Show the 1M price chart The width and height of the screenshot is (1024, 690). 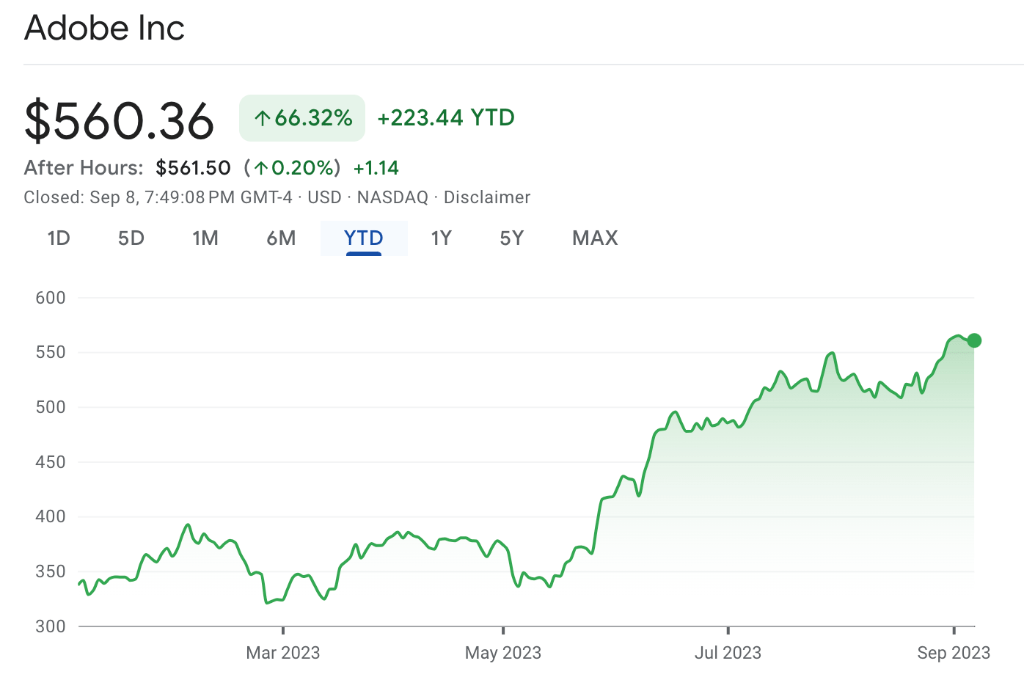pyautogui.click(x=205, y=238)
